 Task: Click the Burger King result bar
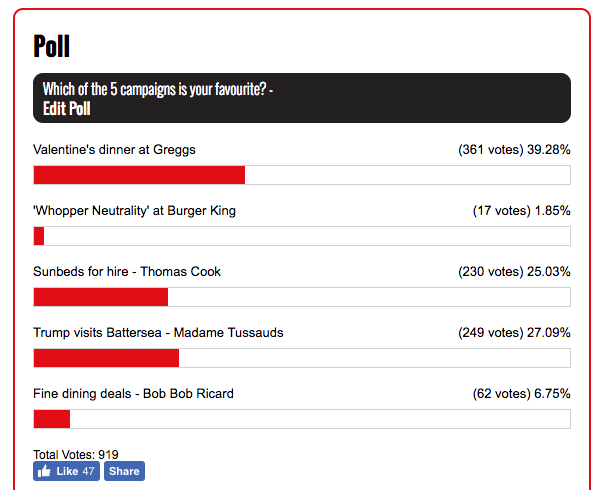pyautogui.click(x=302, y=236)
